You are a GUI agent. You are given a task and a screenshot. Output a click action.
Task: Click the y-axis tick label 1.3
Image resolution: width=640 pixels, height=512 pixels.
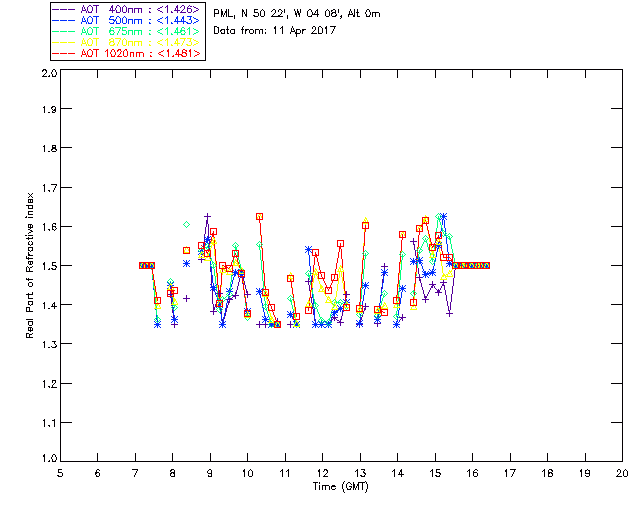[49, 344]
